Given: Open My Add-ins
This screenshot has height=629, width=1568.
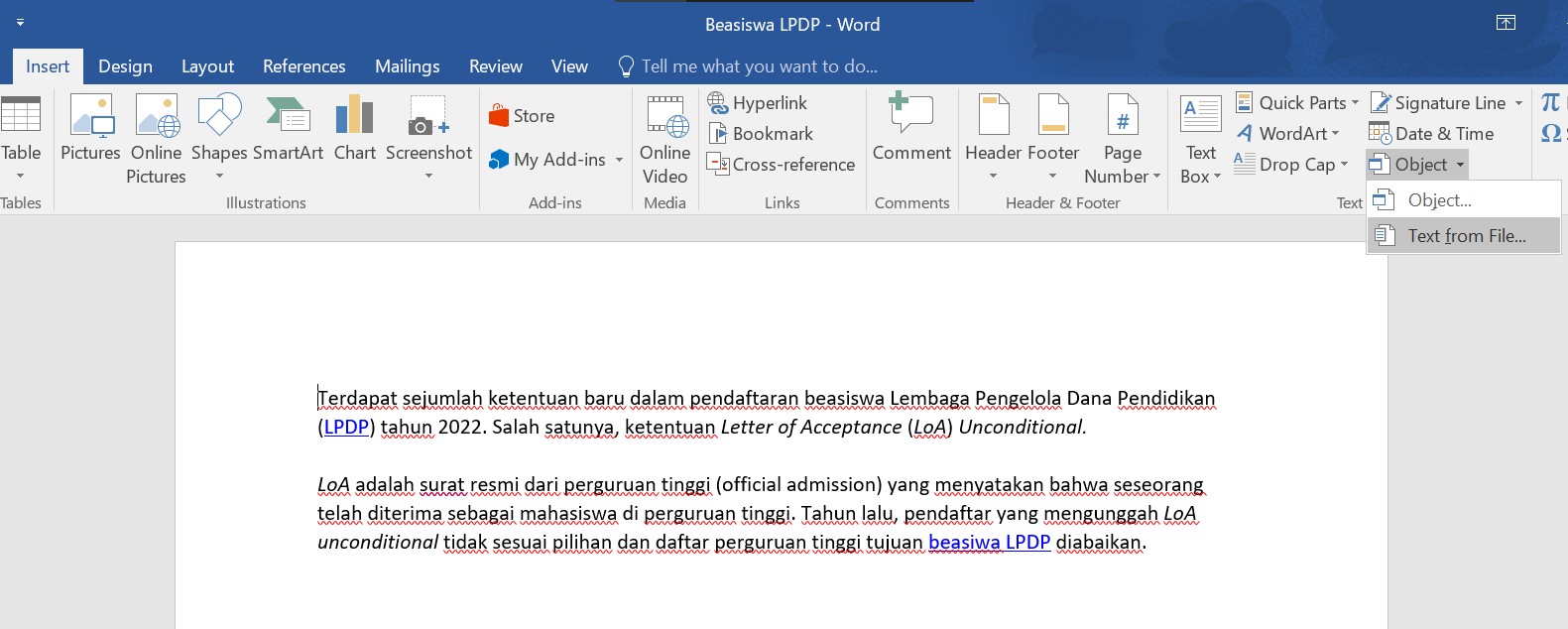Looking at the screenshot, I should tap(547, 160).
